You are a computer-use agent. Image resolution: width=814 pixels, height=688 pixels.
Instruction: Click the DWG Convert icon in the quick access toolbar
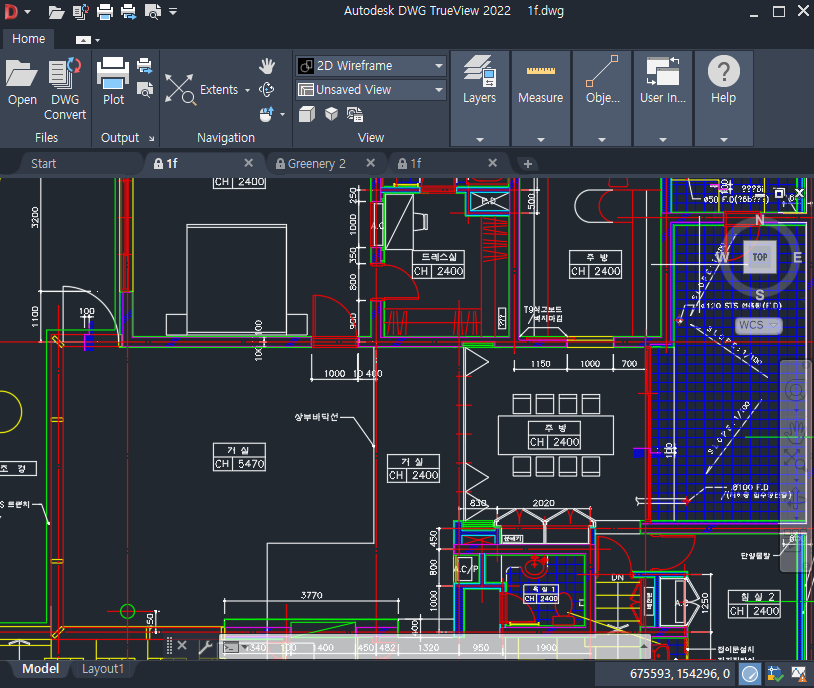(80, 11)
